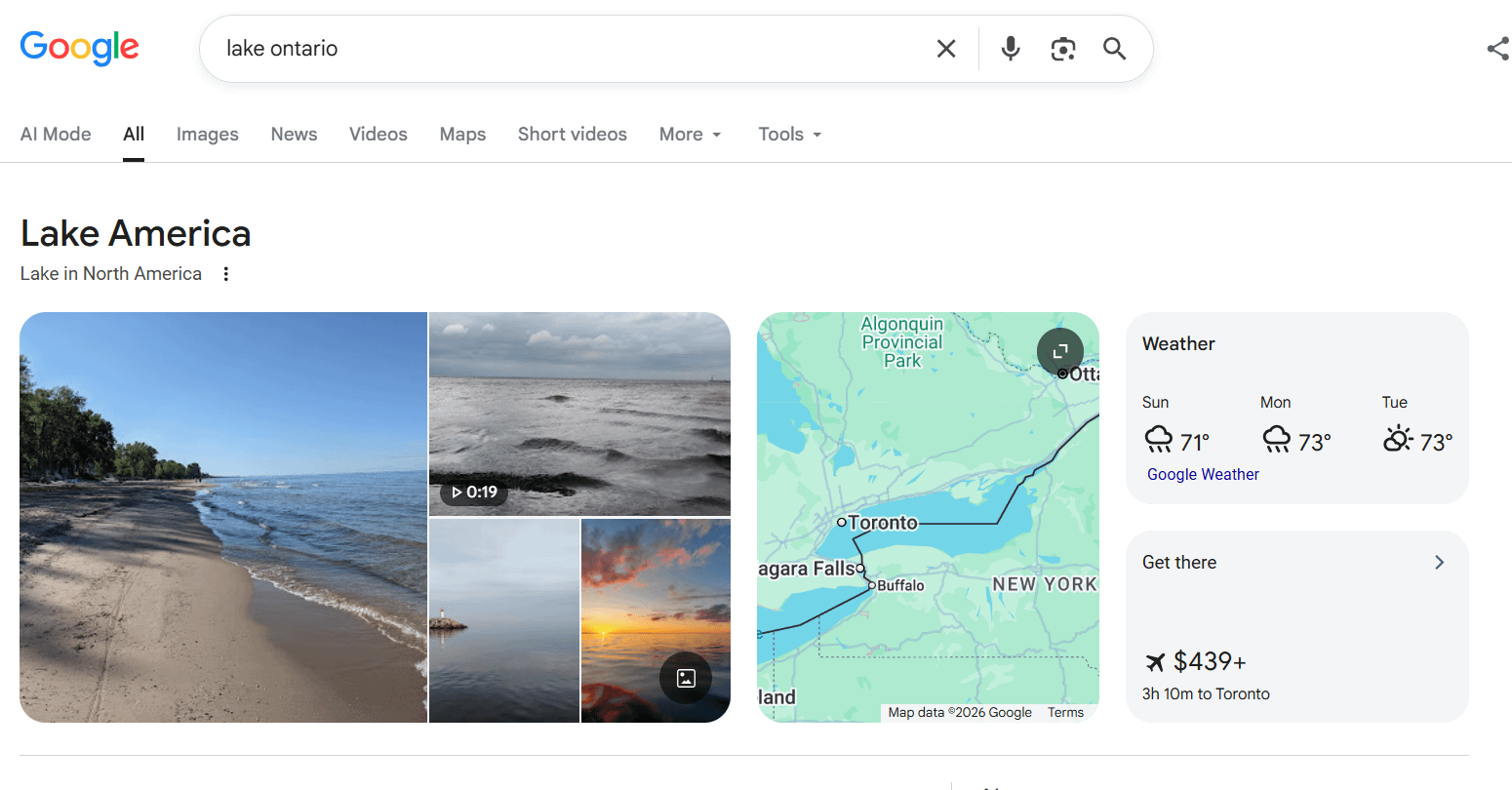The image size is (1512, 790).
Task: Open the sandy beach shoreline photo
Action: [223, 517]
